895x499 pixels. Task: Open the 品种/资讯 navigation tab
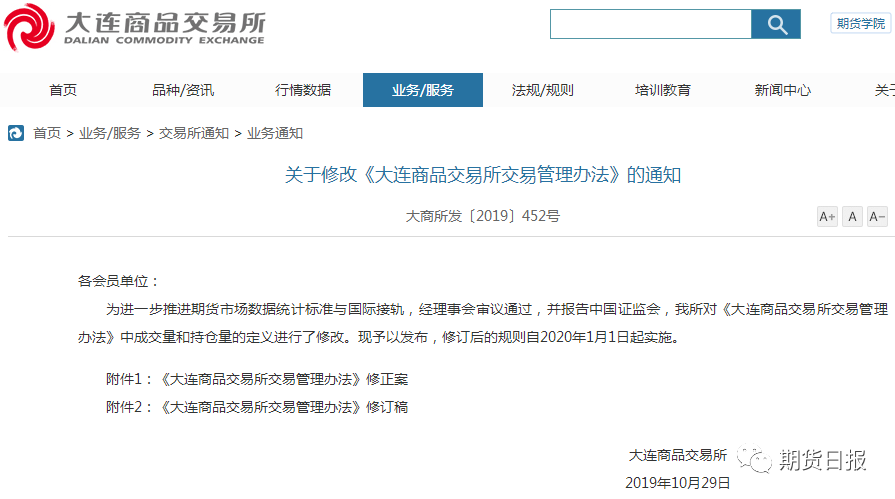183,90
